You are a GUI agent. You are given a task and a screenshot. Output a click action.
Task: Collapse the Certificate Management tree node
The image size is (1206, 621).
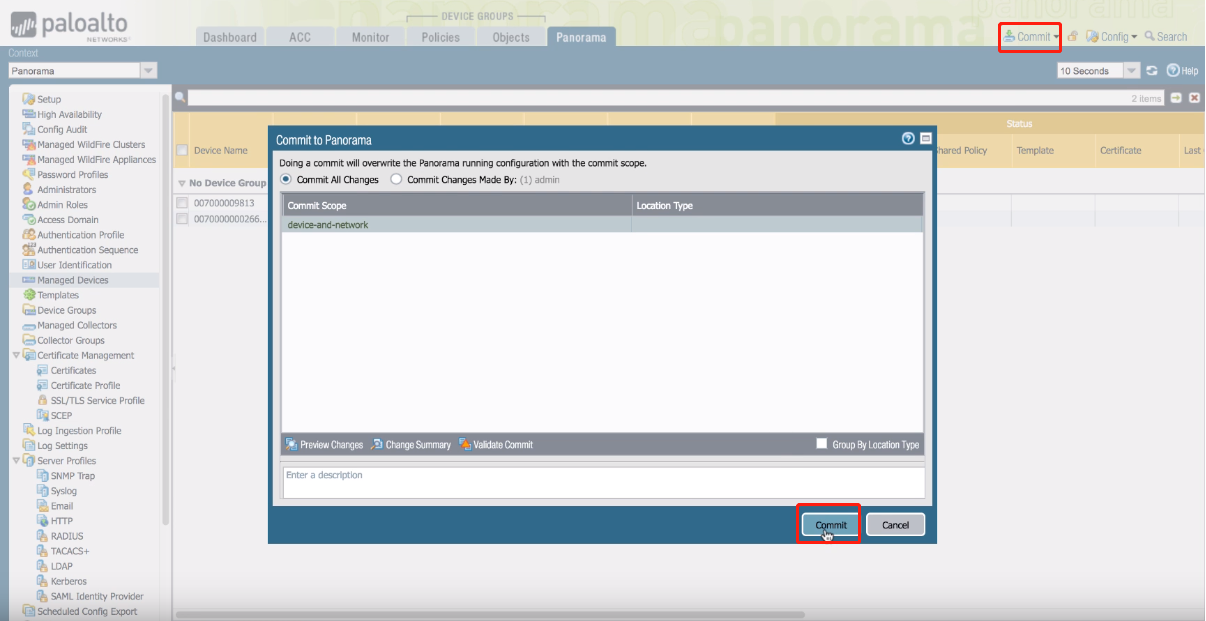(x=16, y=355)
